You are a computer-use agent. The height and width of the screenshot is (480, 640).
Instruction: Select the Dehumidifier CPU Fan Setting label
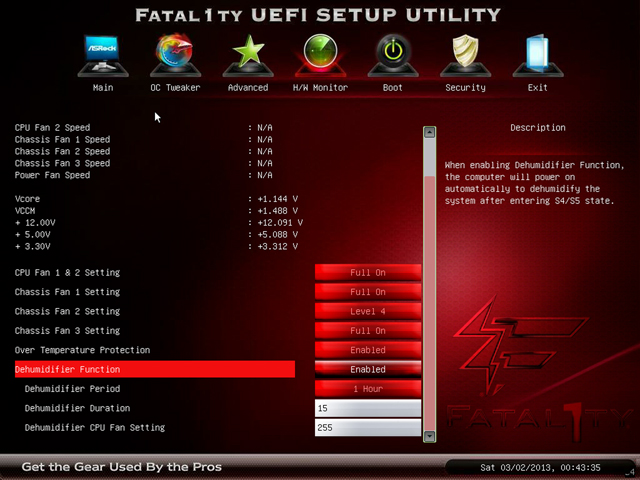tap(95, 427)
